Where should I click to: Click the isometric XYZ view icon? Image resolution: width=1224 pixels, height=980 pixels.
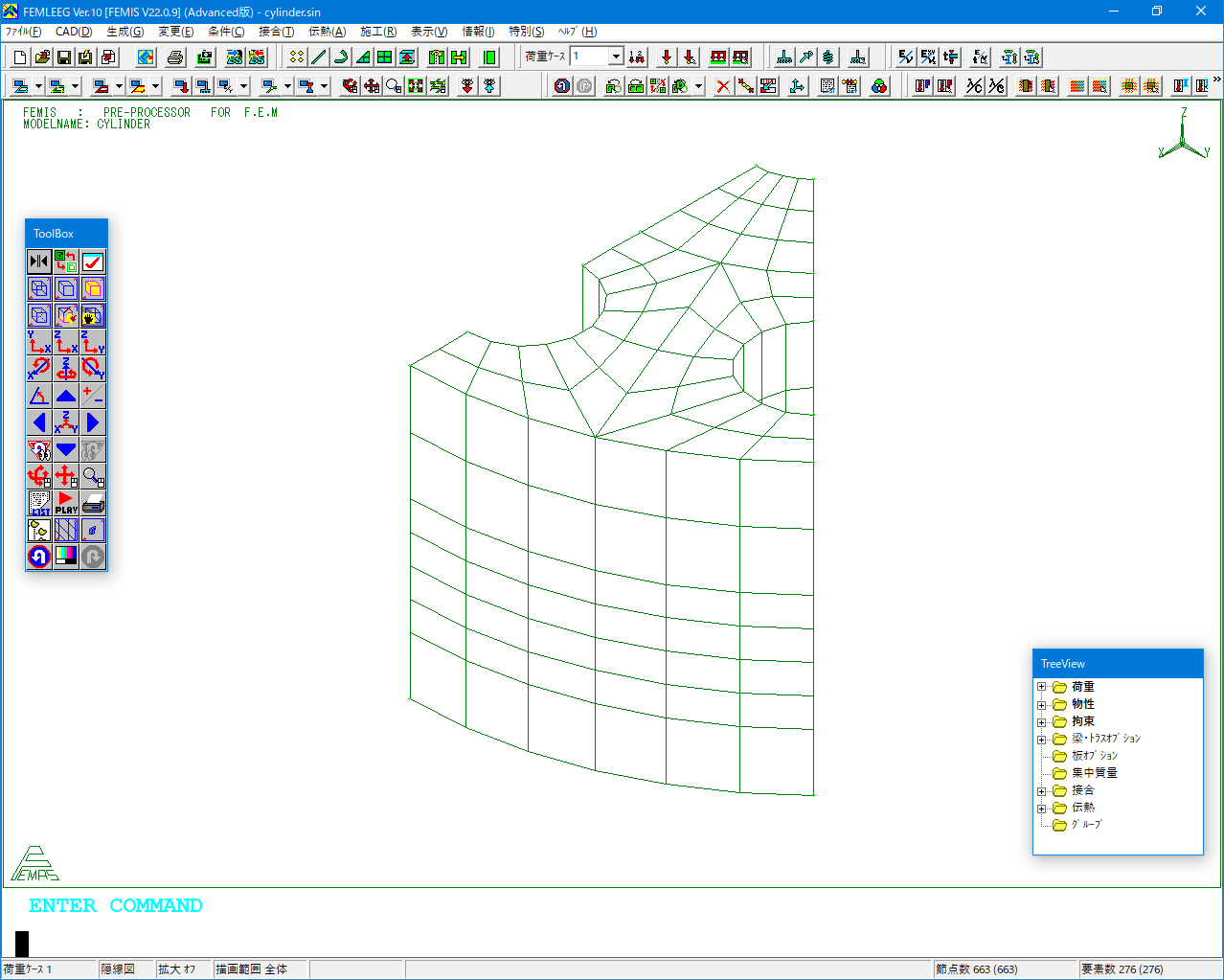[x=66, y=422]
